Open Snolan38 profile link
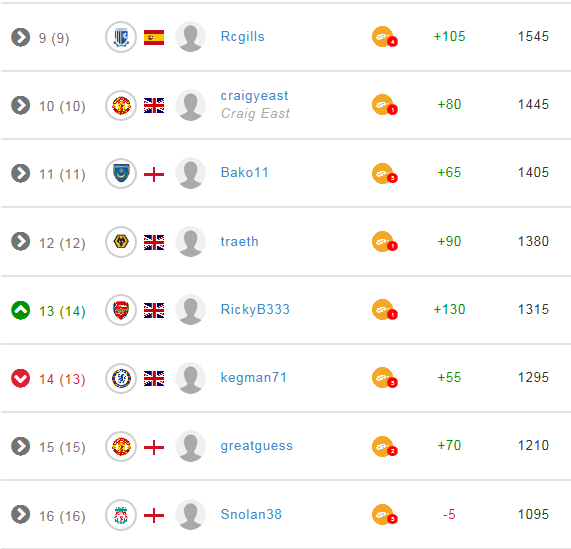 251,514
